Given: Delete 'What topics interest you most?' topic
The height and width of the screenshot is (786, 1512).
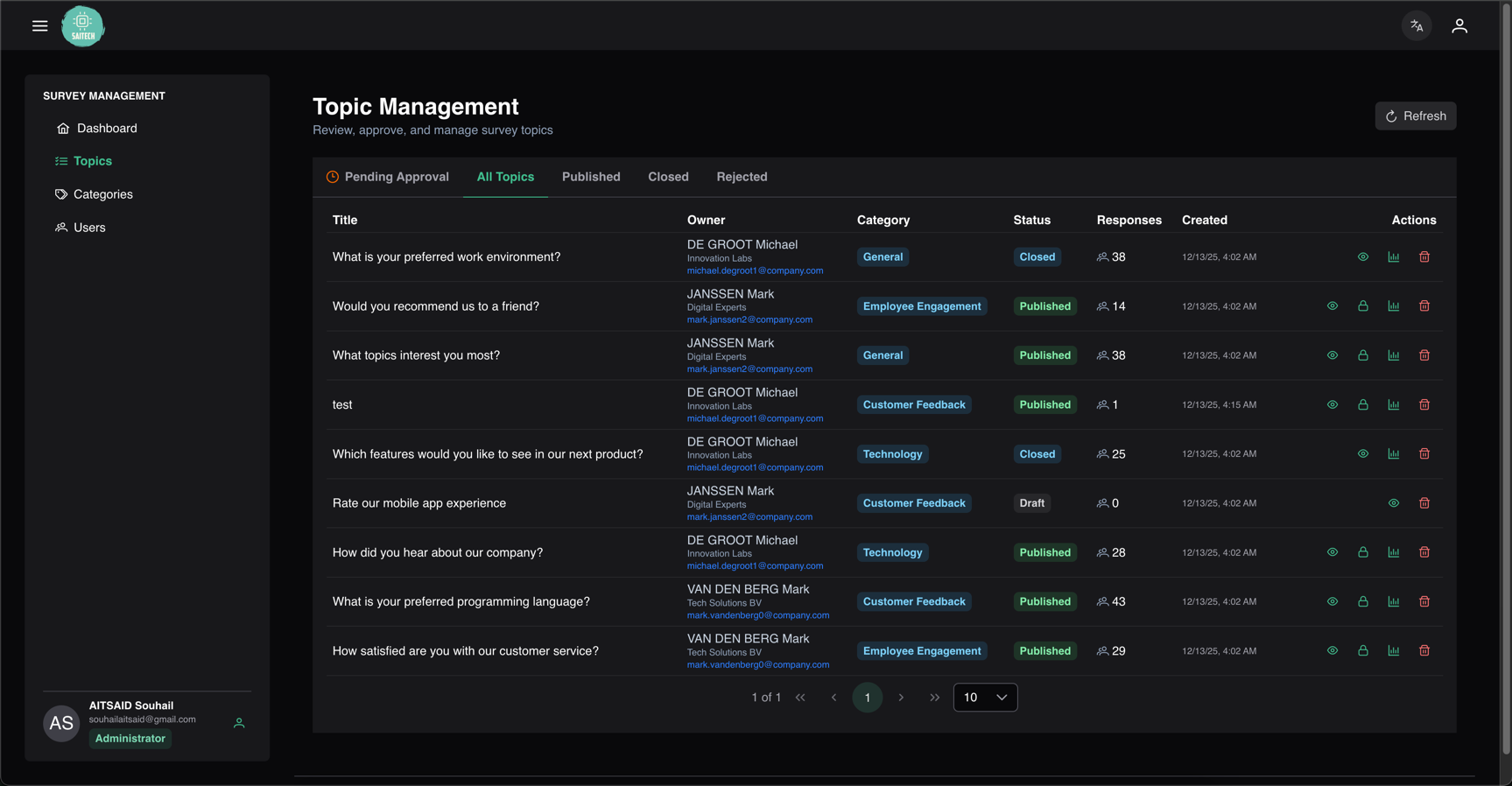Looking at the screenshot, I should (x=1424, y=355).
